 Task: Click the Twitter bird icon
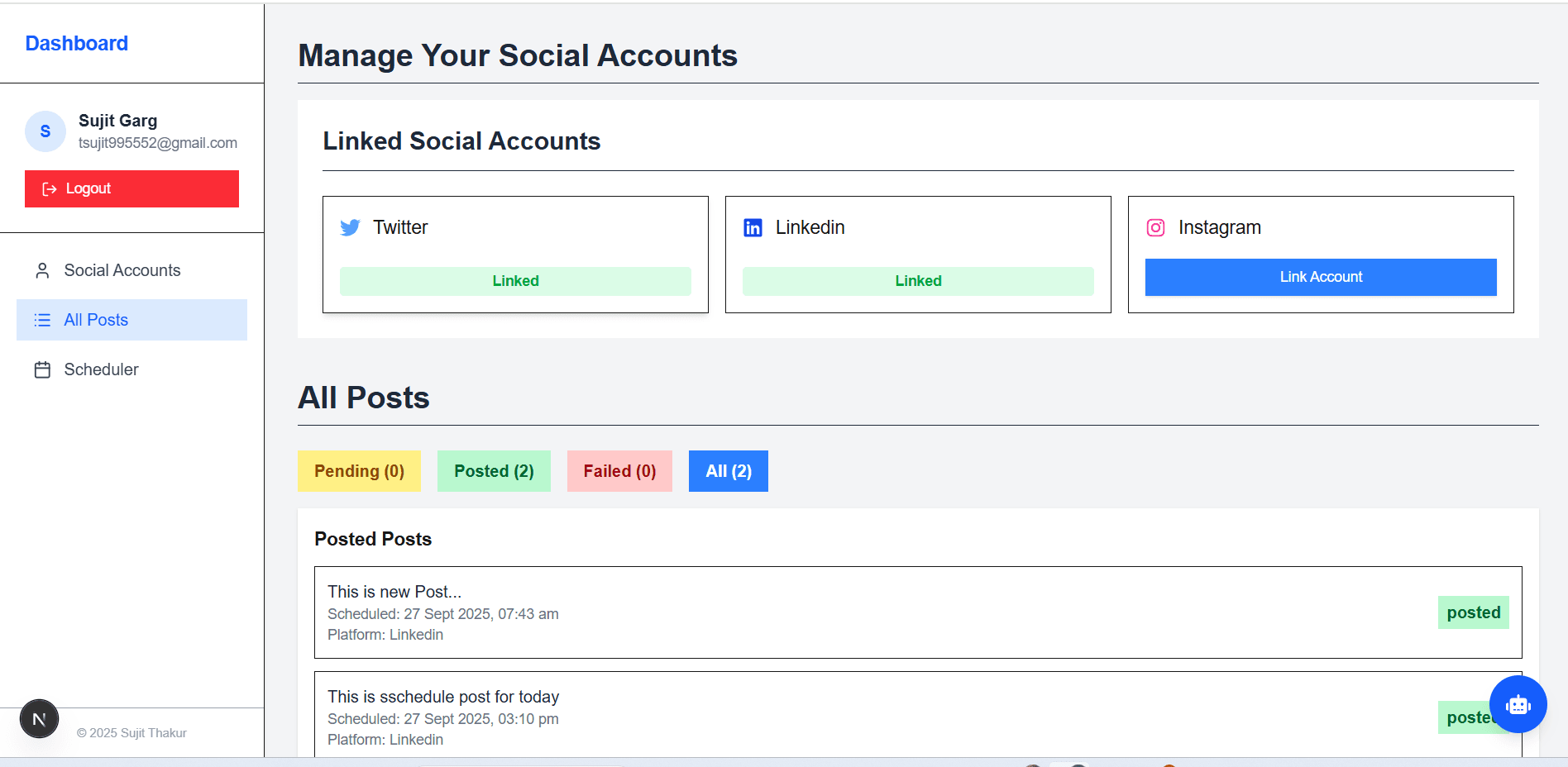351,227
